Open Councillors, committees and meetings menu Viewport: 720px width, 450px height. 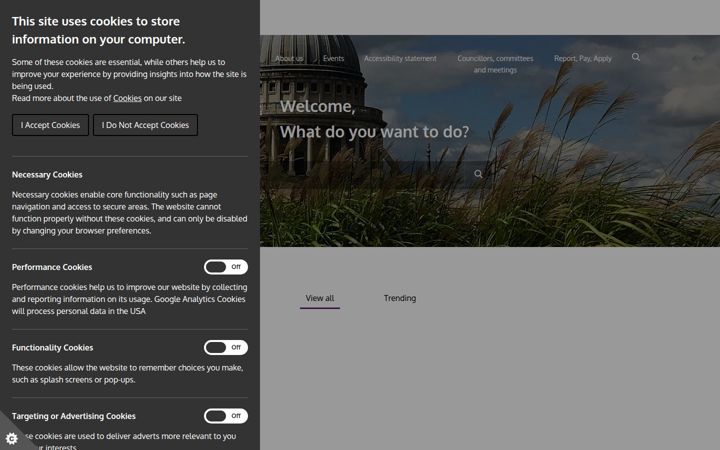(495, 64)
